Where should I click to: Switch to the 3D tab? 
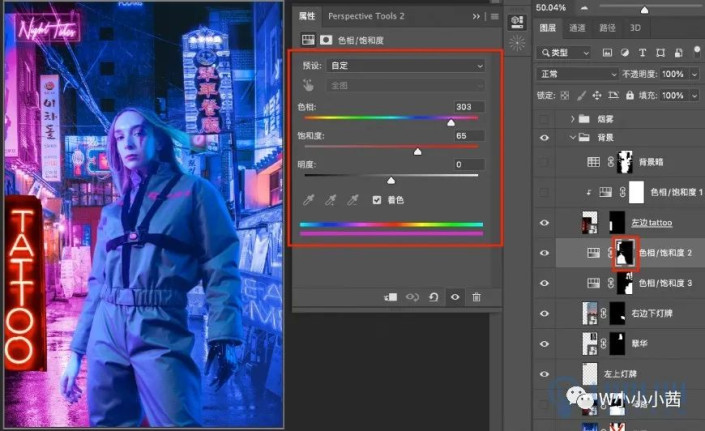coord(635,28)
